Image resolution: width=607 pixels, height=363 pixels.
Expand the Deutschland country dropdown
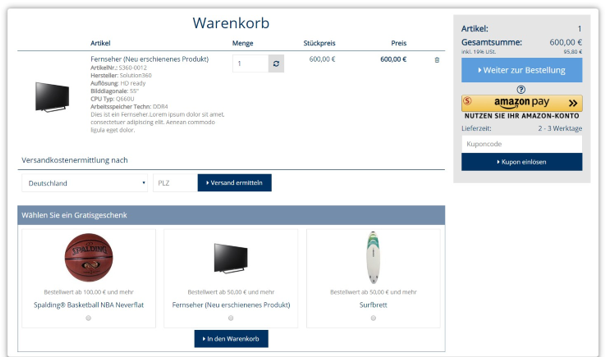[84, 183]
